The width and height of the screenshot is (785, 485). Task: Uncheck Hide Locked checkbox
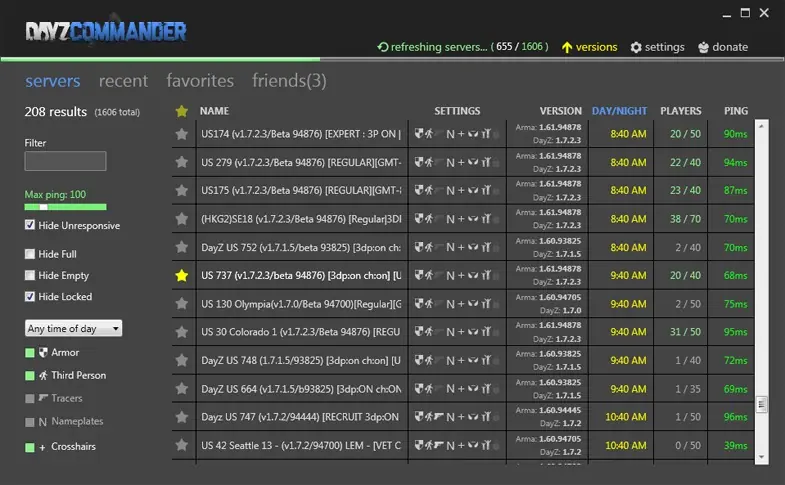(x=30, y=296)
